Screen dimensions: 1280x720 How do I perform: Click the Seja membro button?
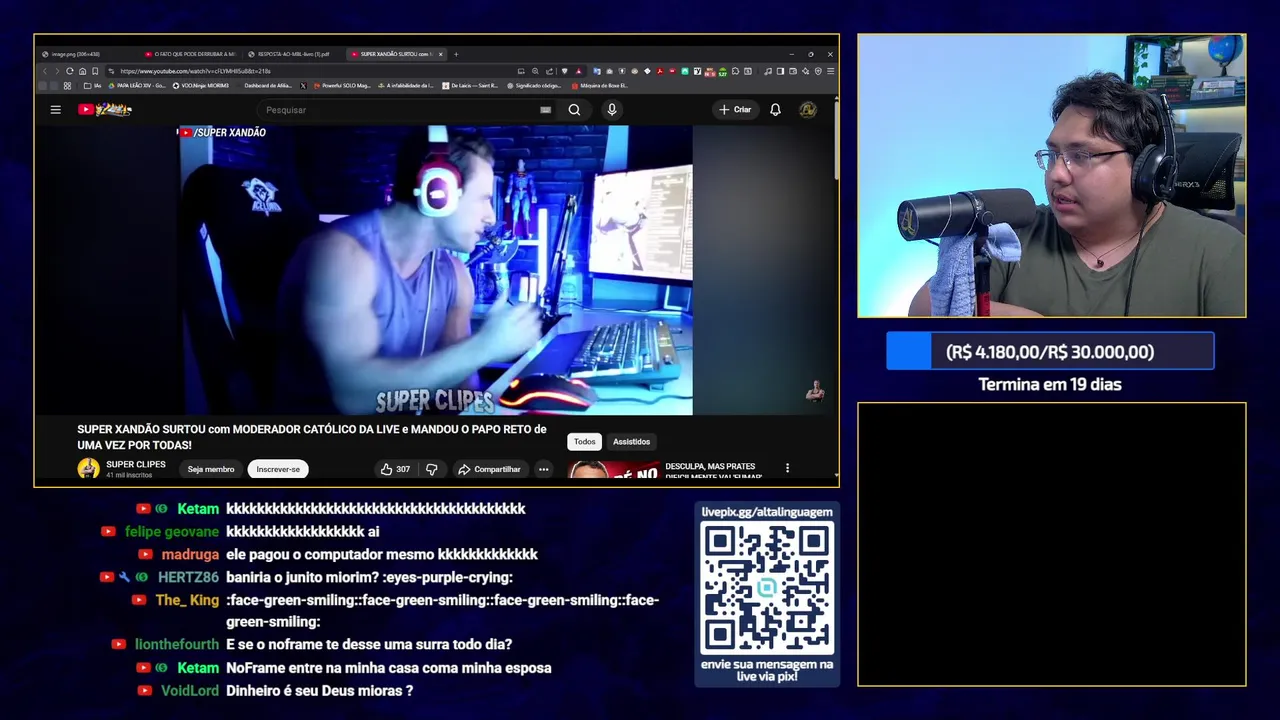[x=211, y=469]
